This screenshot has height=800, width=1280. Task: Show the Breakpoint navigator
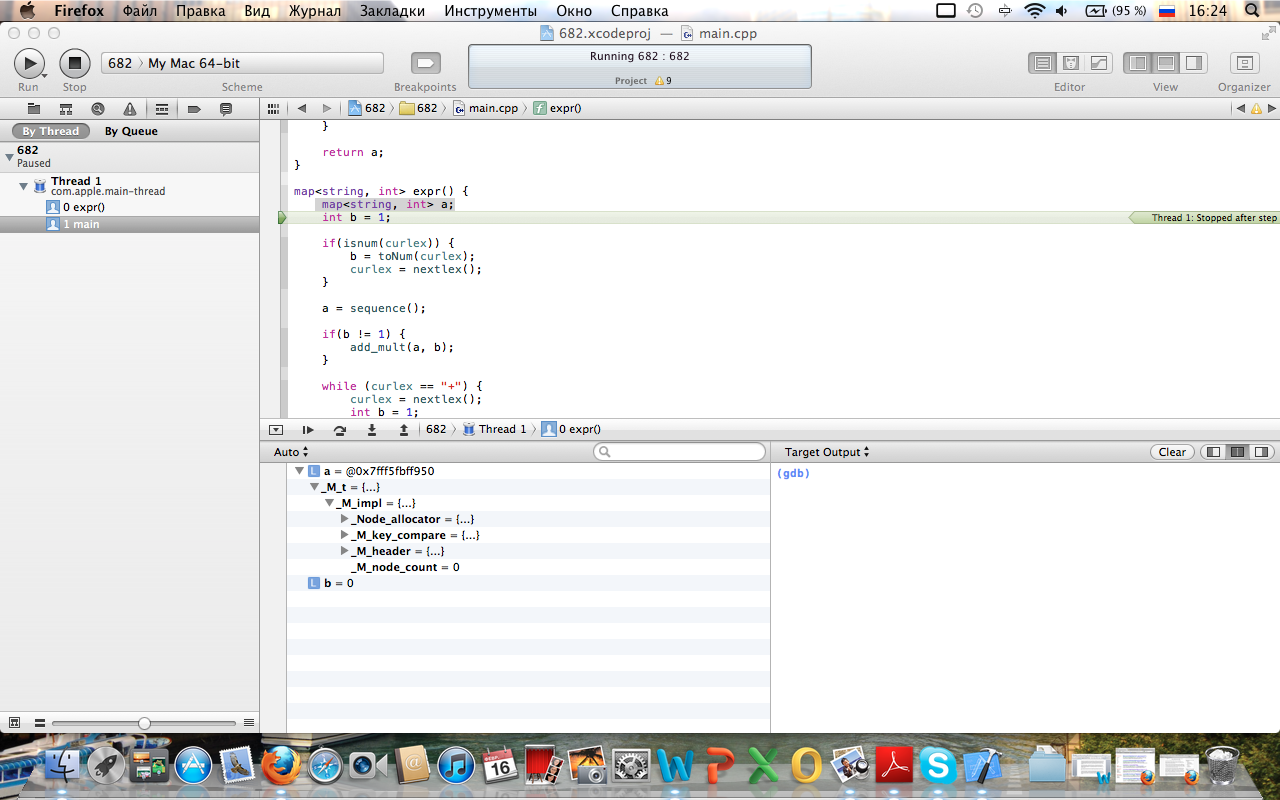[x=194, y=109]
